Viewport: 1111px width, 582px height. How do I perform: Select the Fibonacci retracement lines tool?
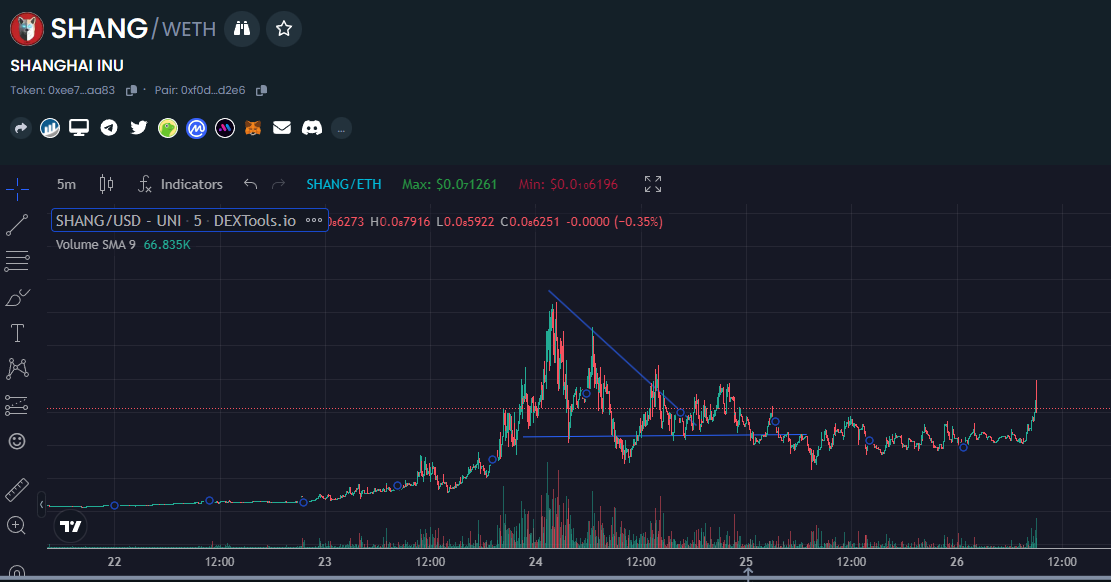coord(17,261)
